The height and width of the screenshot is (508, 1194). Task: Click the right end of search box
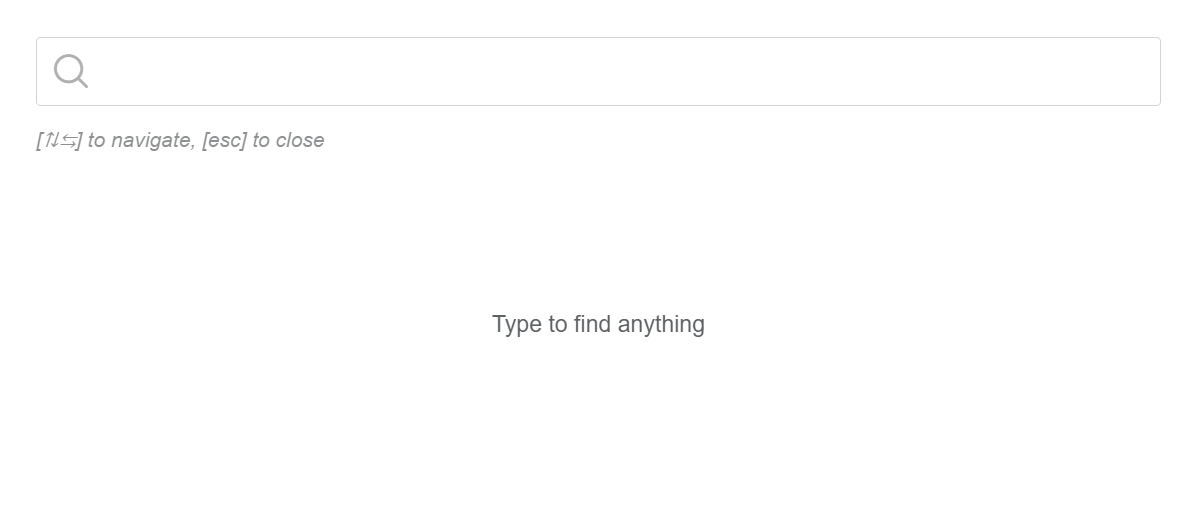pyautogui.click(x=1140, y=71)
